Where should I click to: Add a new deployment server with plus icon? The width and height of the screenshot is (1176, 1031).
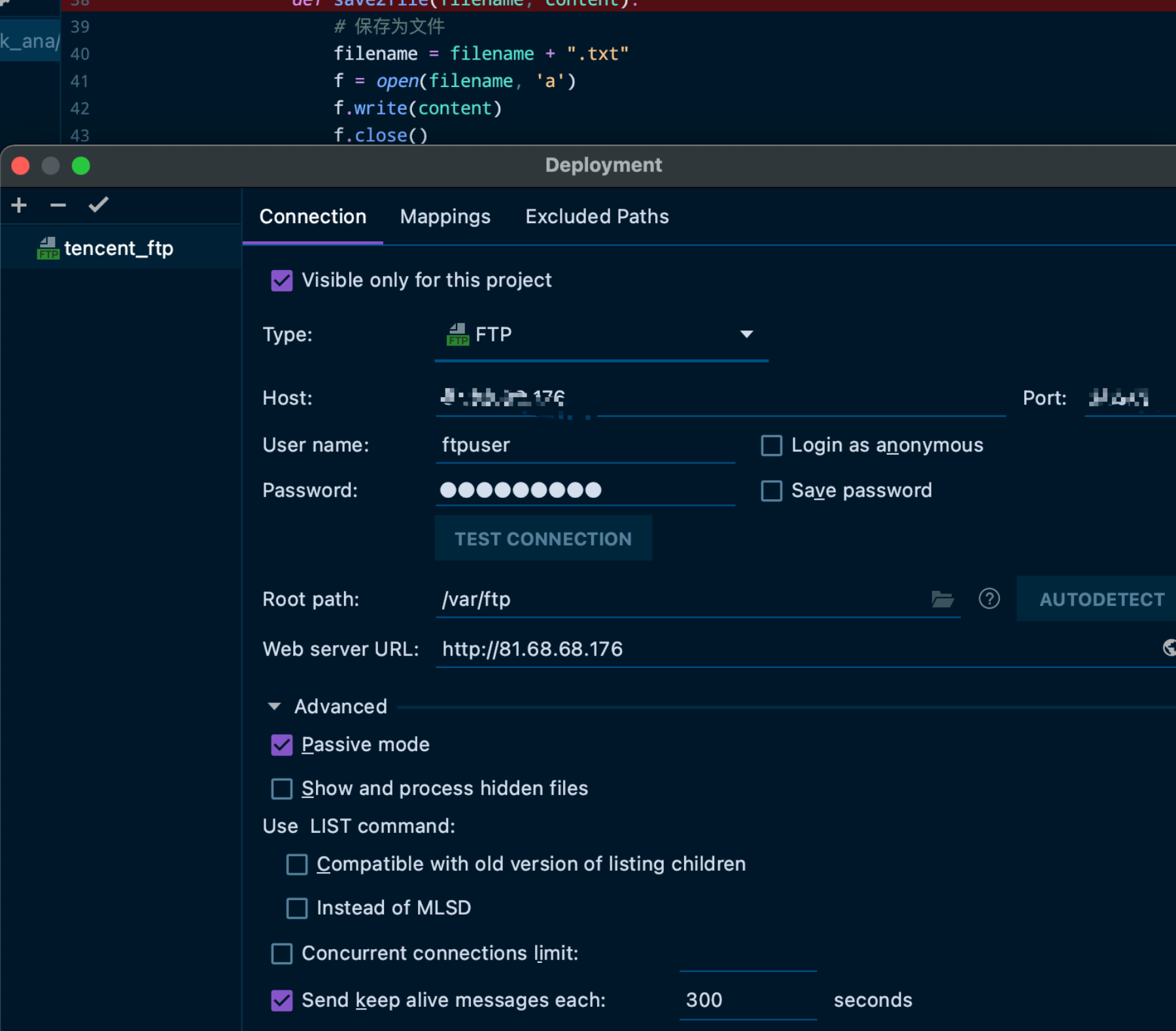[x=19, y=205]
